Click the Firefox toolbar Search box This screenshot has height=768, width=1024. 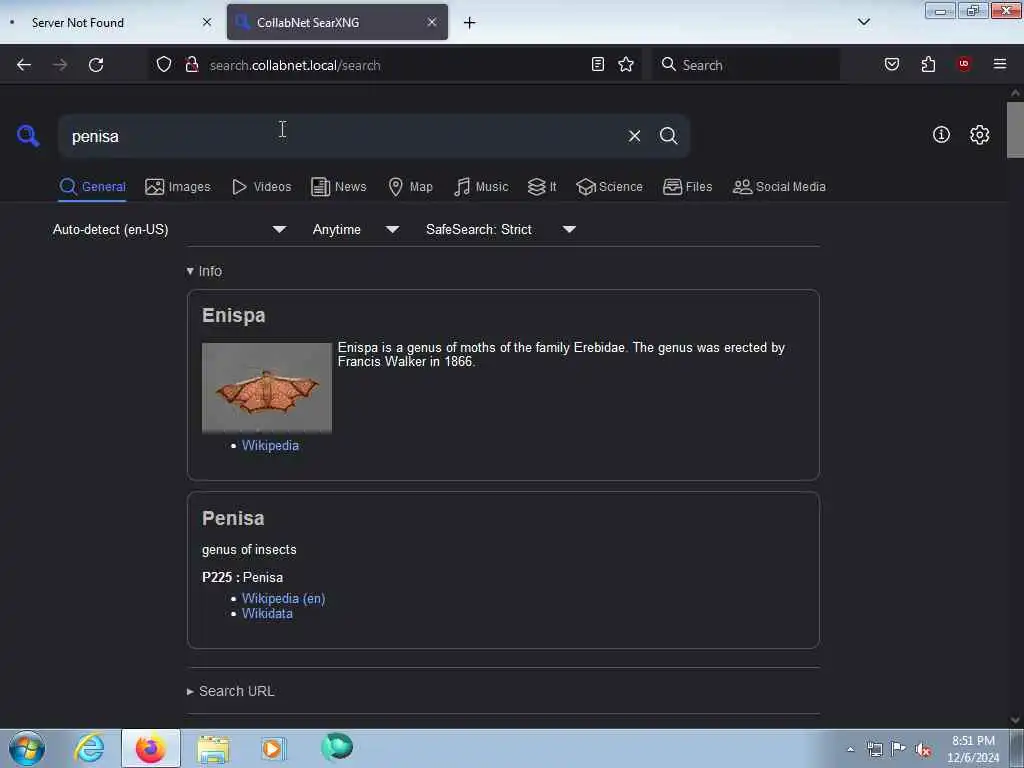pos(746,65)
